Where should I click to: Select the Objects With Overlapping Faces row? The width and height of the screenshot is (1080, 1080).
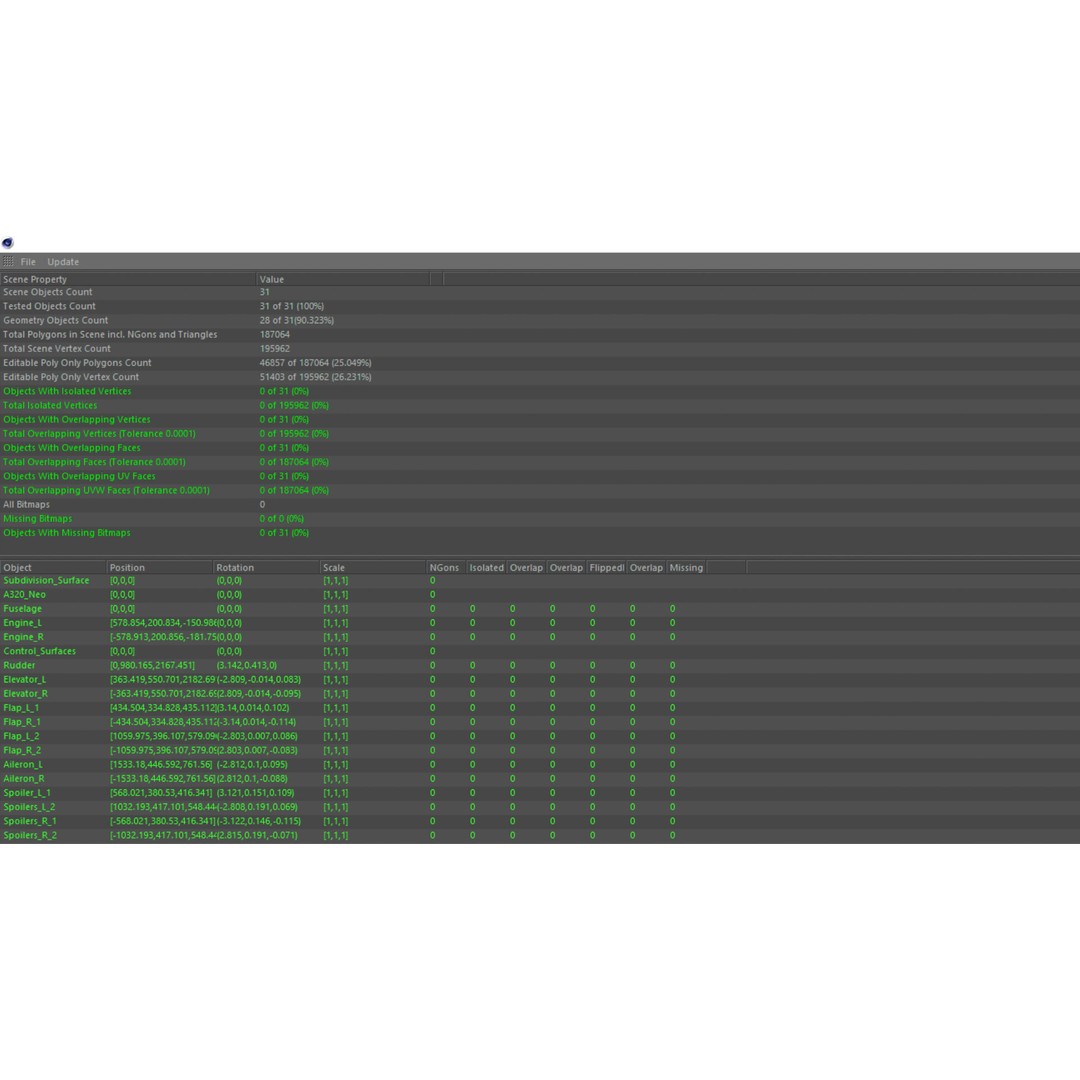pyautogui.click(x=540, y=448)
